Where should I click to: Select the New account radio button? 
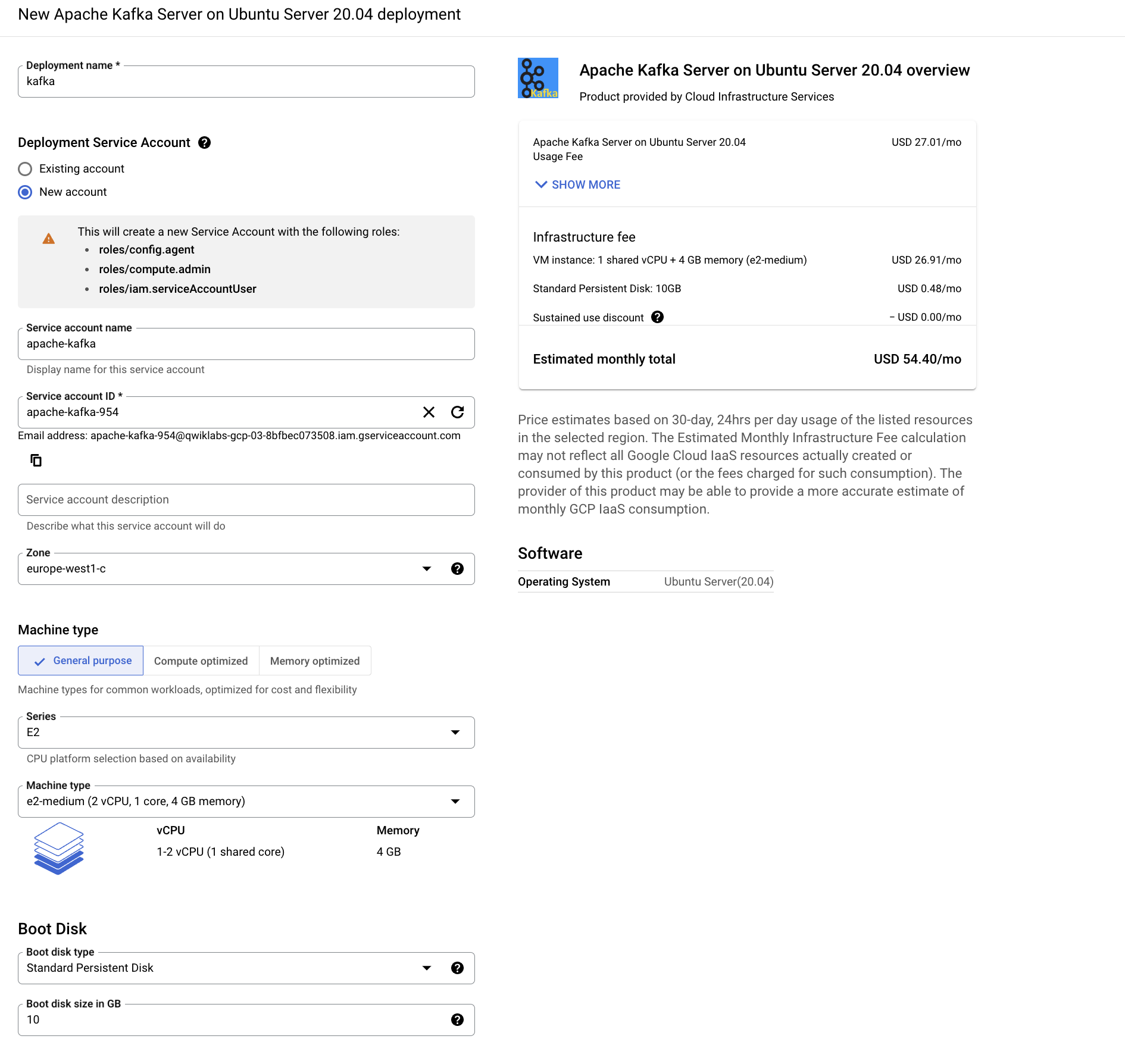click(x=25, y=192)
